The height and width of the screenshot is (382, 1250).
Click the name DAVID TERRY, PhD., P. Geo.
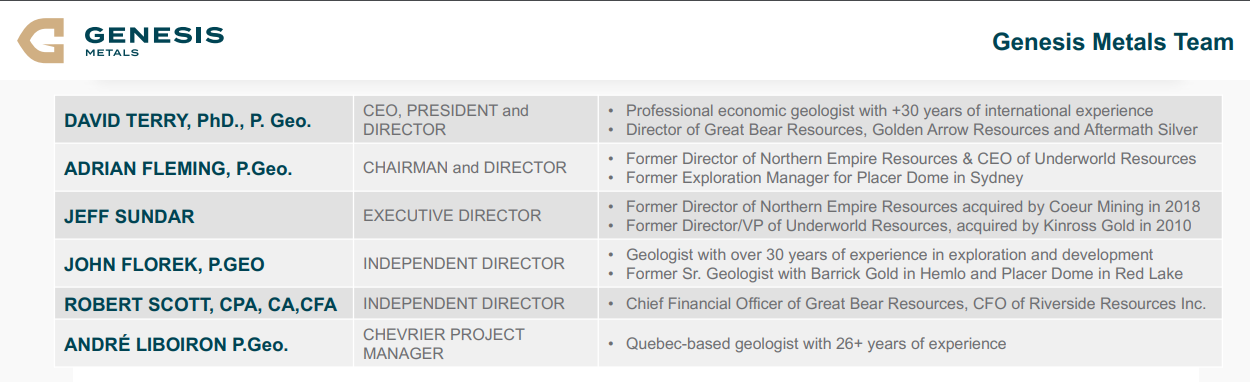point(188,121)
